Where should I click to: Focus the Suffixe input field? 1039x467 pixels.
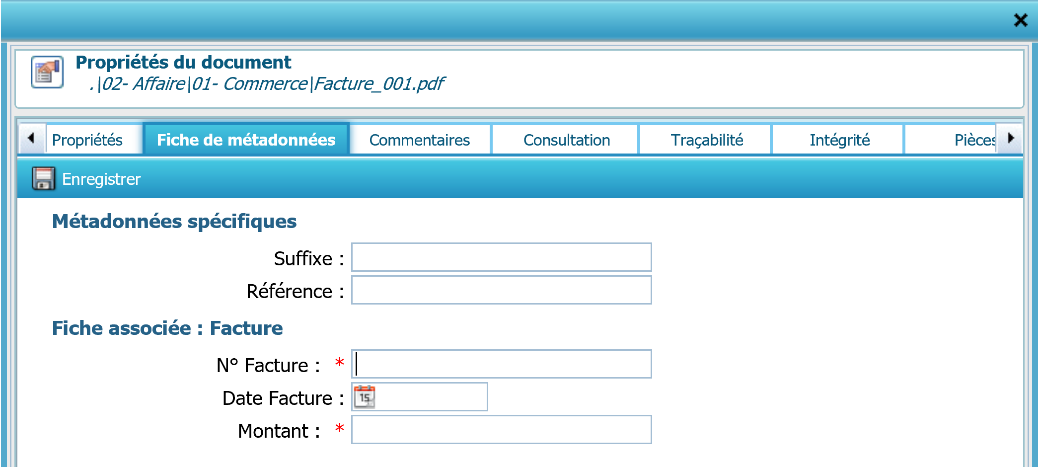tap(501, 258)
